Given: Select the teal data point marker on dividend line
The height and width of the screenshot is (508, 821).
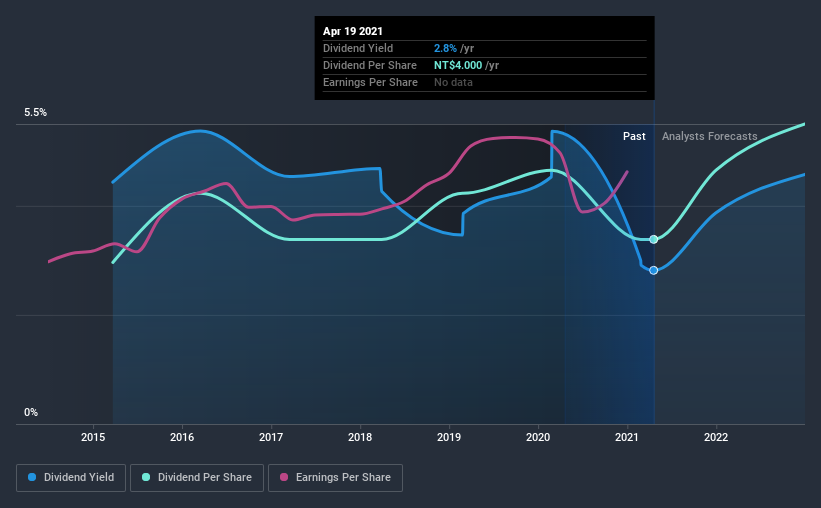Looking at the screenshot, I should coord(653,239).
